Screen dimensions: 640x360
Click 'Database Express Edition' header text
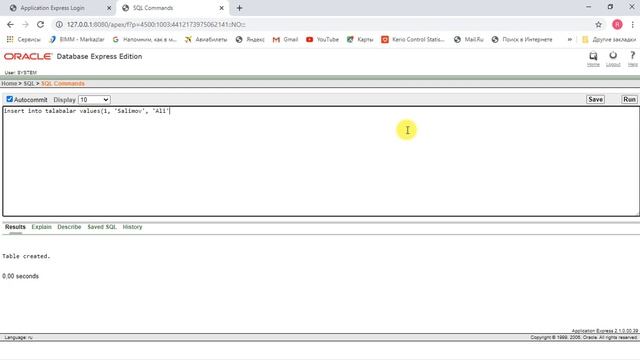click(x=99, y=56)
